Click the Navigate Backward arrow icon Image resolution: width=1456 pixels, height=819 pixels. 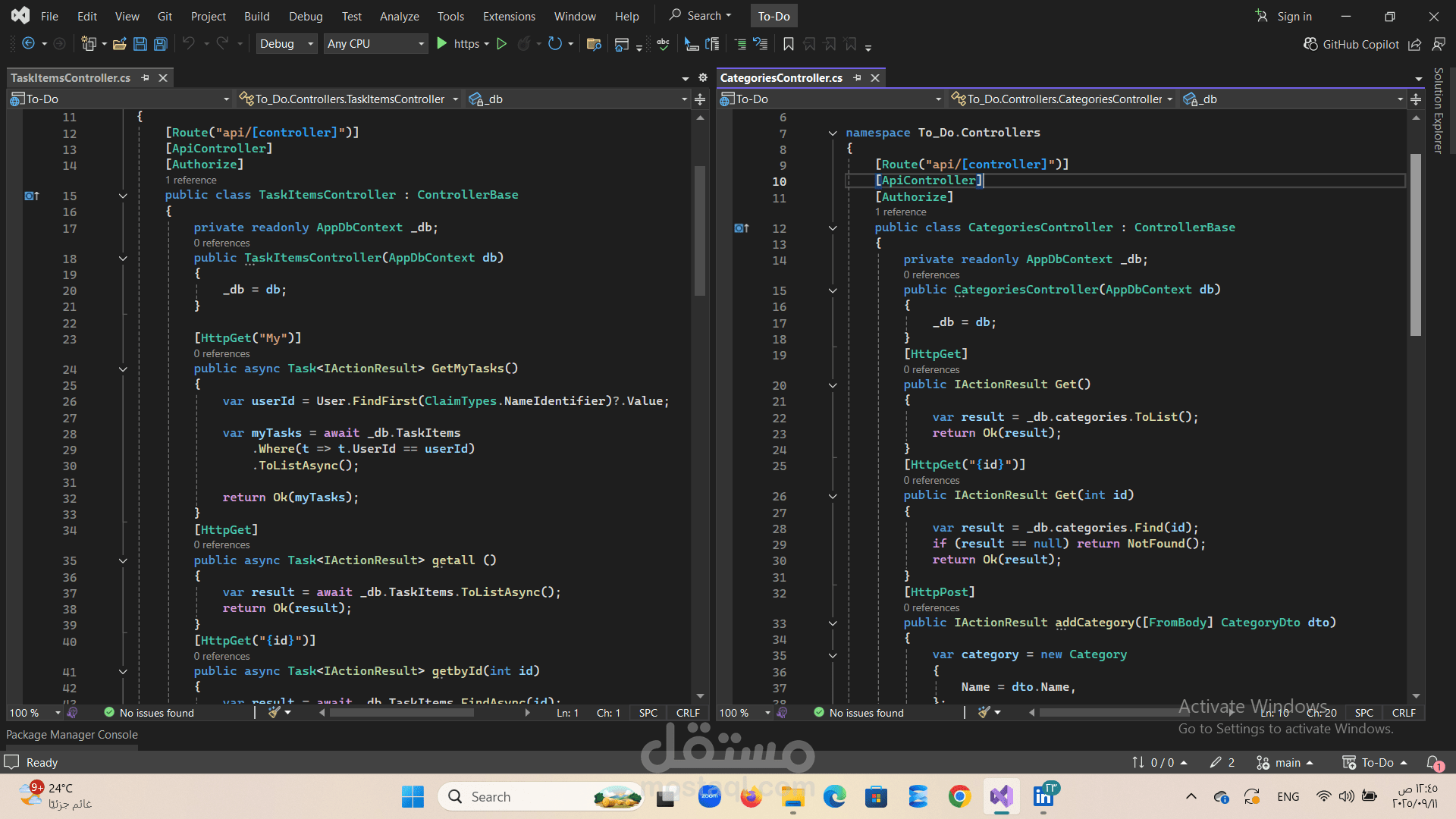[28, 44]
